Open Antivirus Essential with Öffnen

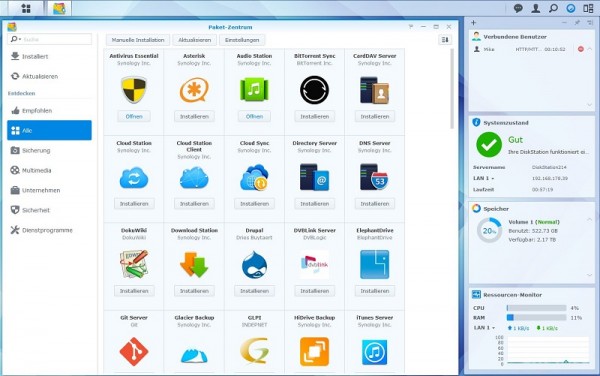(x=134, y=117)
